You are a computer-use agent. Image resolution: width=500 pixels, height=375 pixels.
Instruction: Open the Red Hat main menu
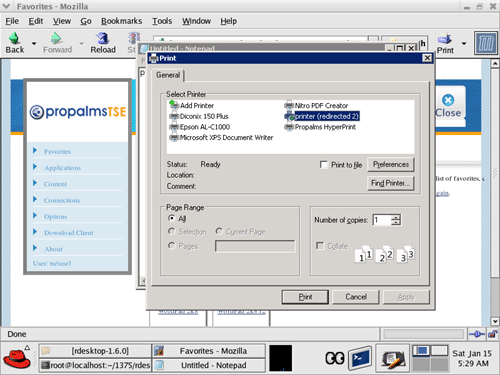point(16,358)
